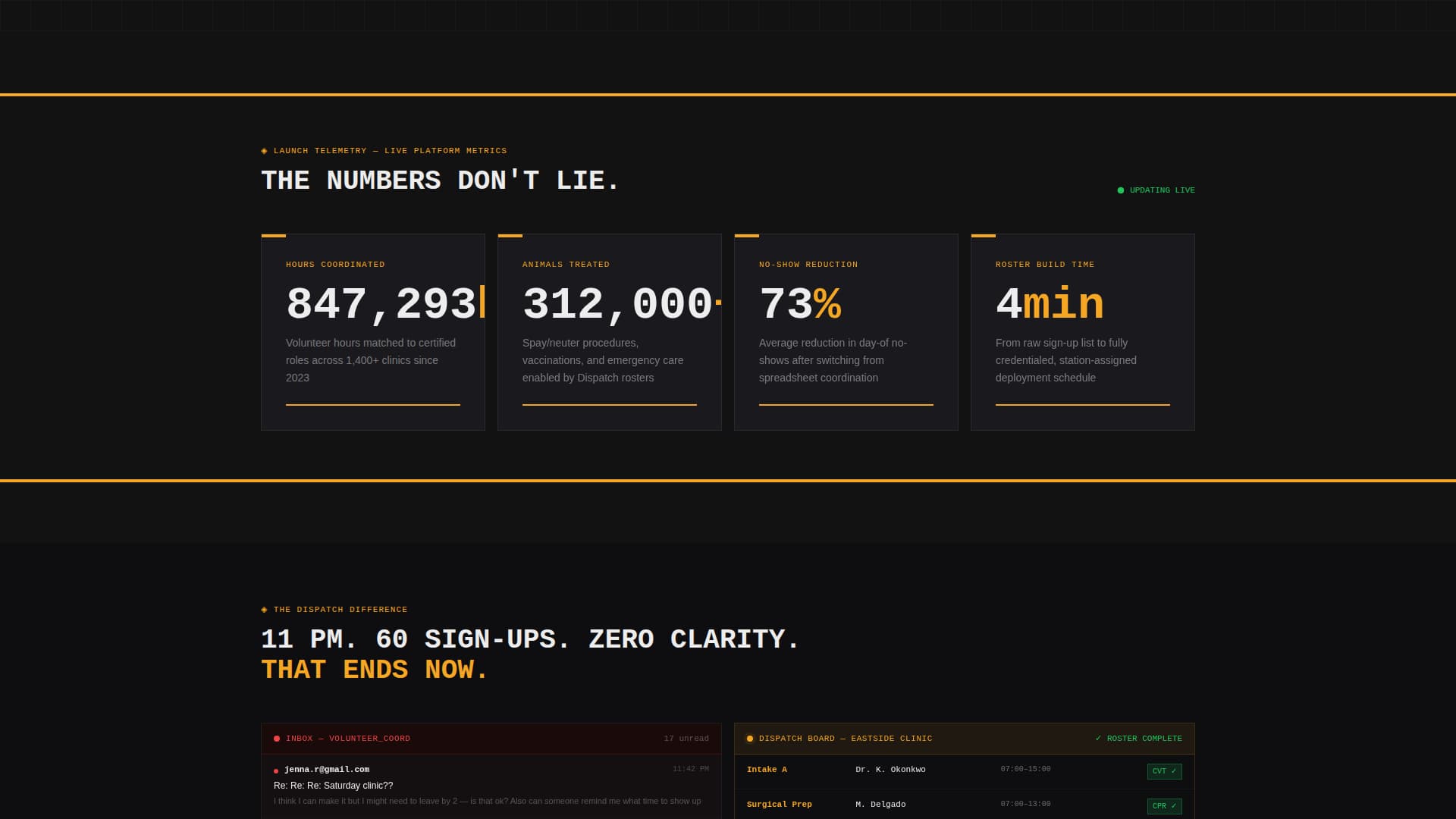Click the 312,000 metric value

pyautogui.click(x=618, y=305)
